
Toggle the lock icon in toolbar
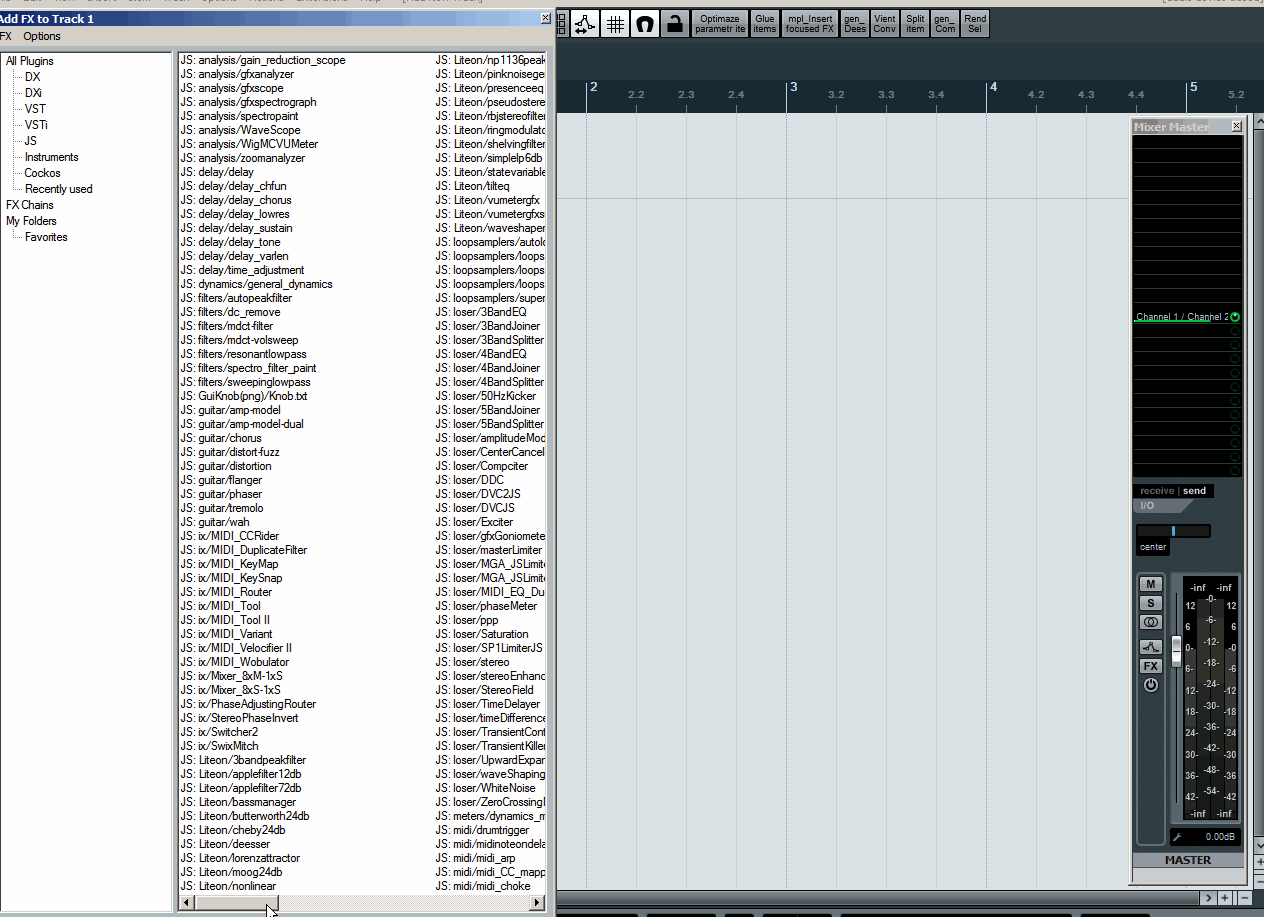(675, 24)
